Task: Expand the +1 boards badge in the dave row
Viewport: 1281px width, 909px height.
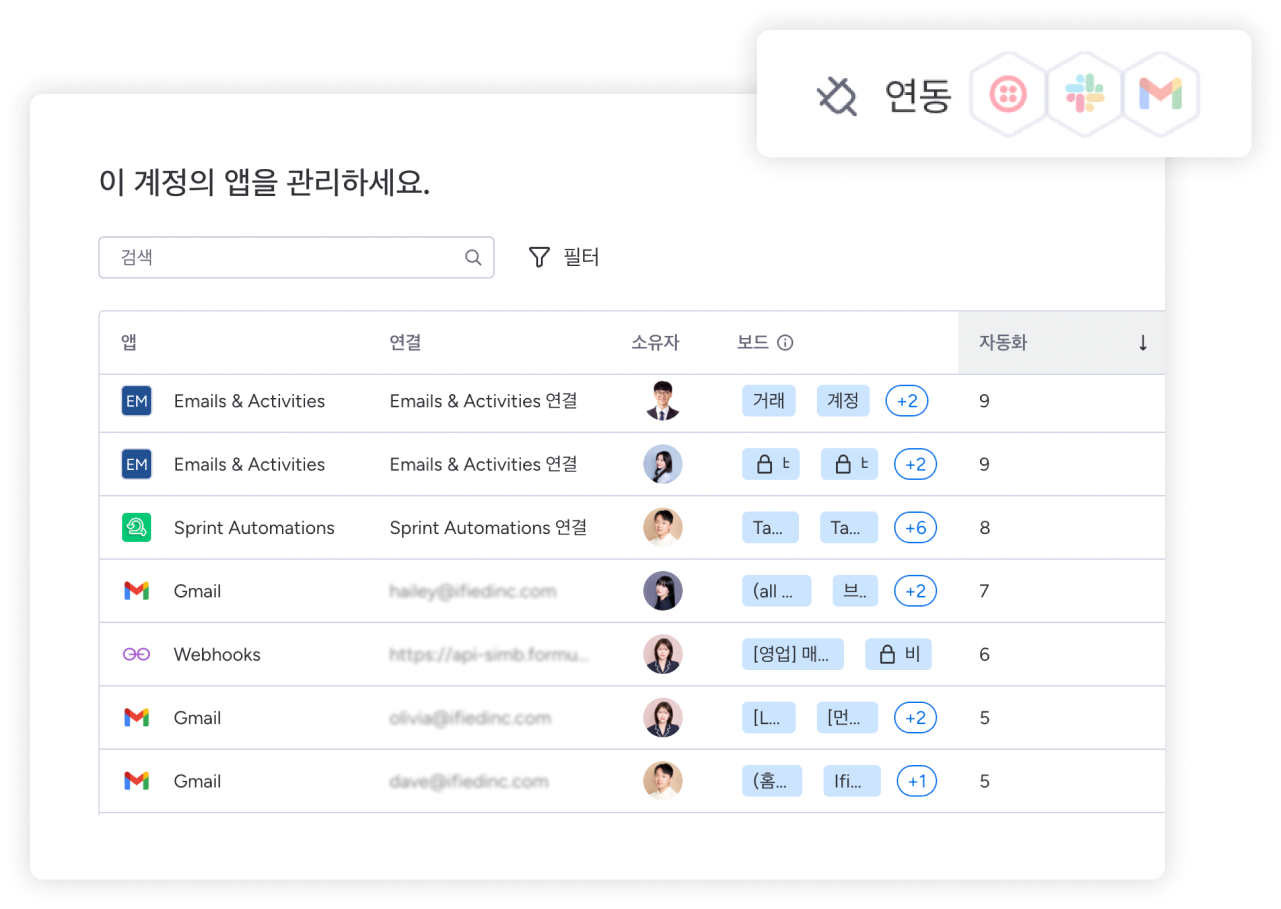Action: coord(917,782)
